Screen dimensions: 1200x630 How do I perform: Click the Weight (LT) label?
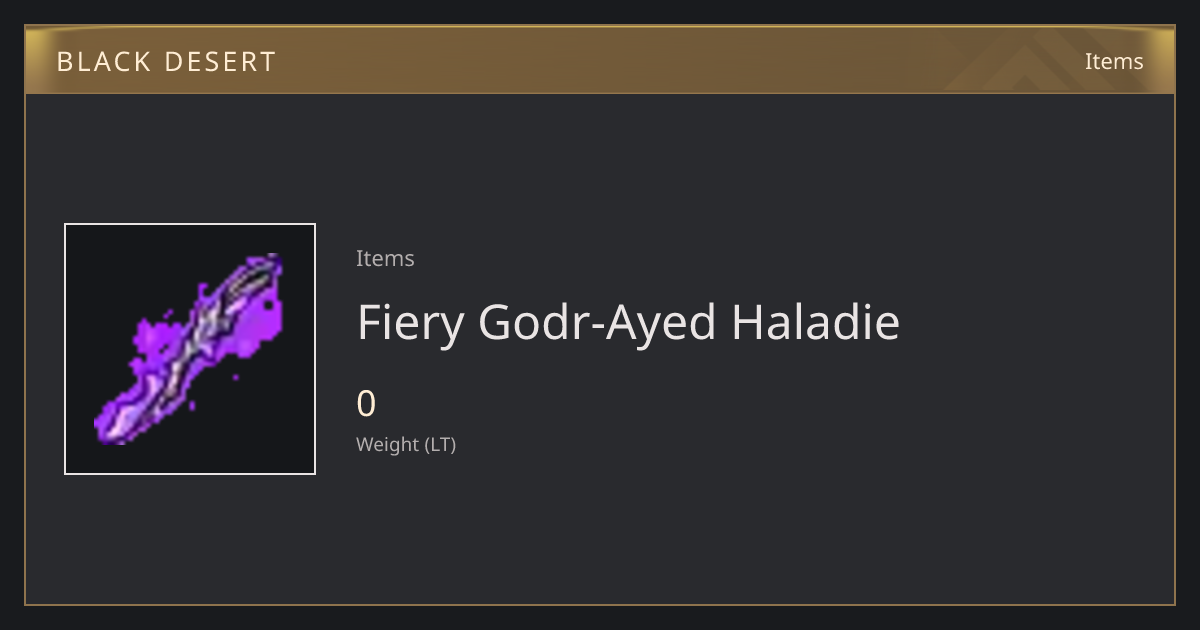click(x=406, y=444)
